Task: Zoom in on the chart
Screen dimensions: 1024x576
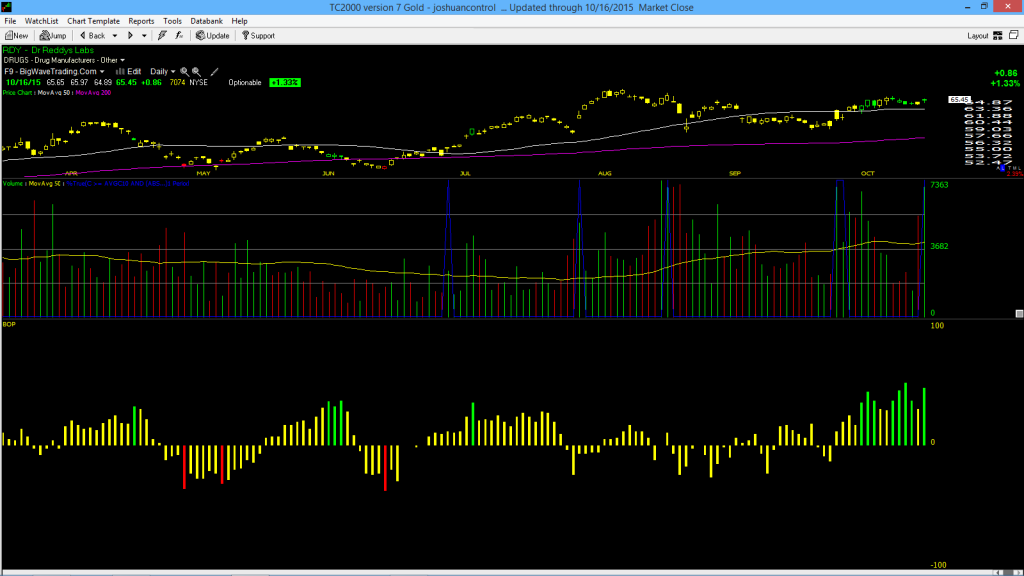Action: [184, 72]
